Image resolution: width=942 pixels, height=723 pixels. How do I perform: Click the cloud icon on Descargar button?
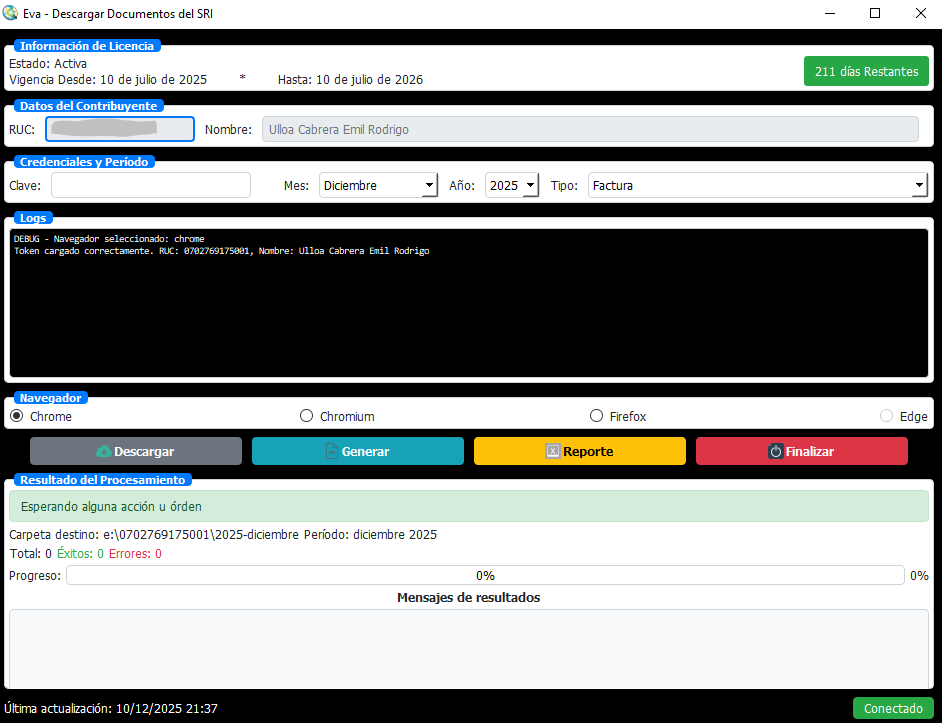point(103,452)
